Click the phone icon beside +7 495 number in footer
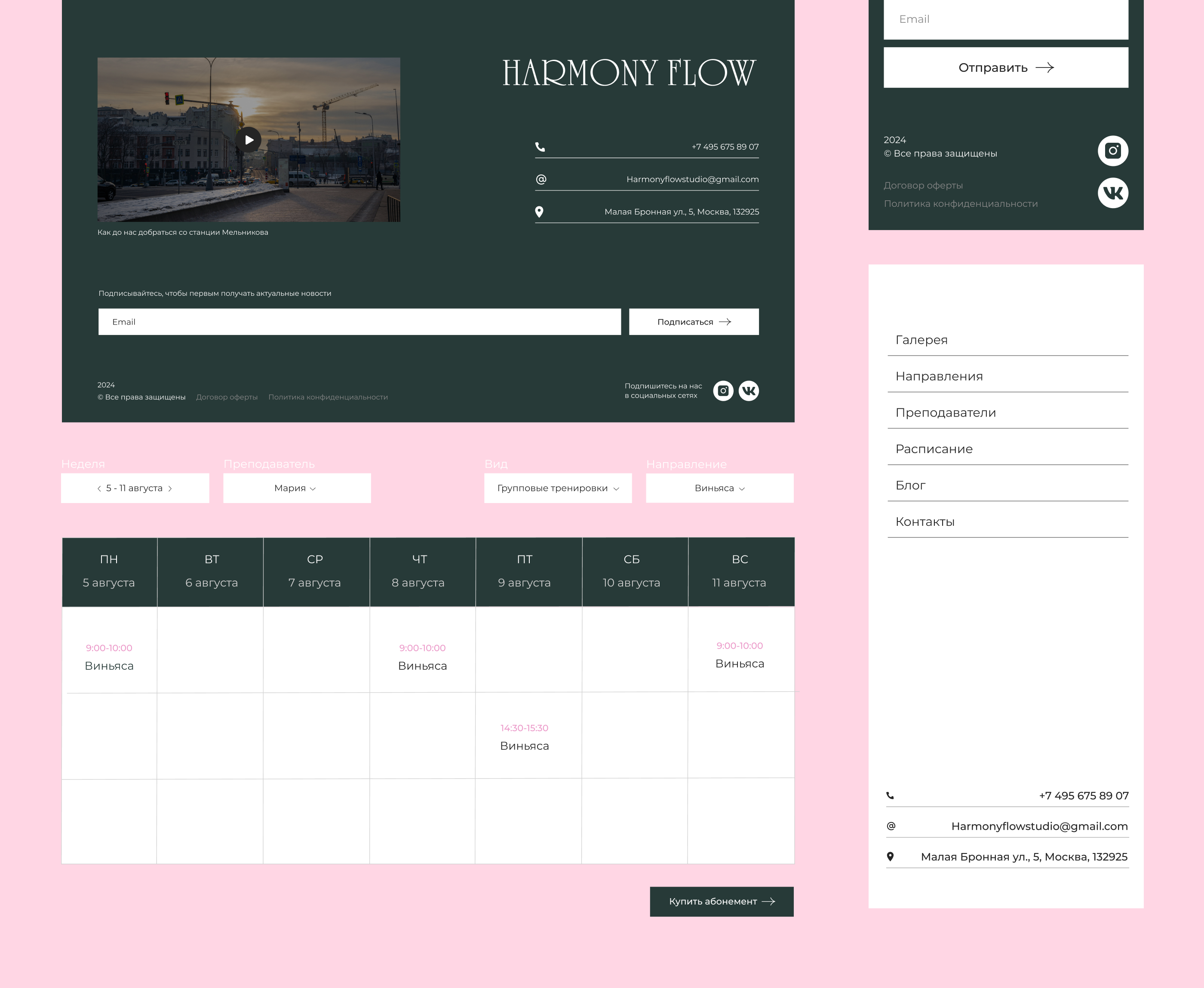Screen dimensions: 1204x988 tap(540, 147)
